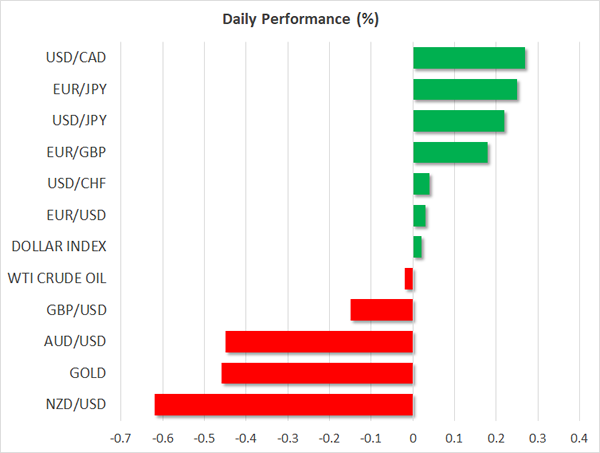600x453 pixels.
Task: Click the NZD/USD category label
Action: 75,405
